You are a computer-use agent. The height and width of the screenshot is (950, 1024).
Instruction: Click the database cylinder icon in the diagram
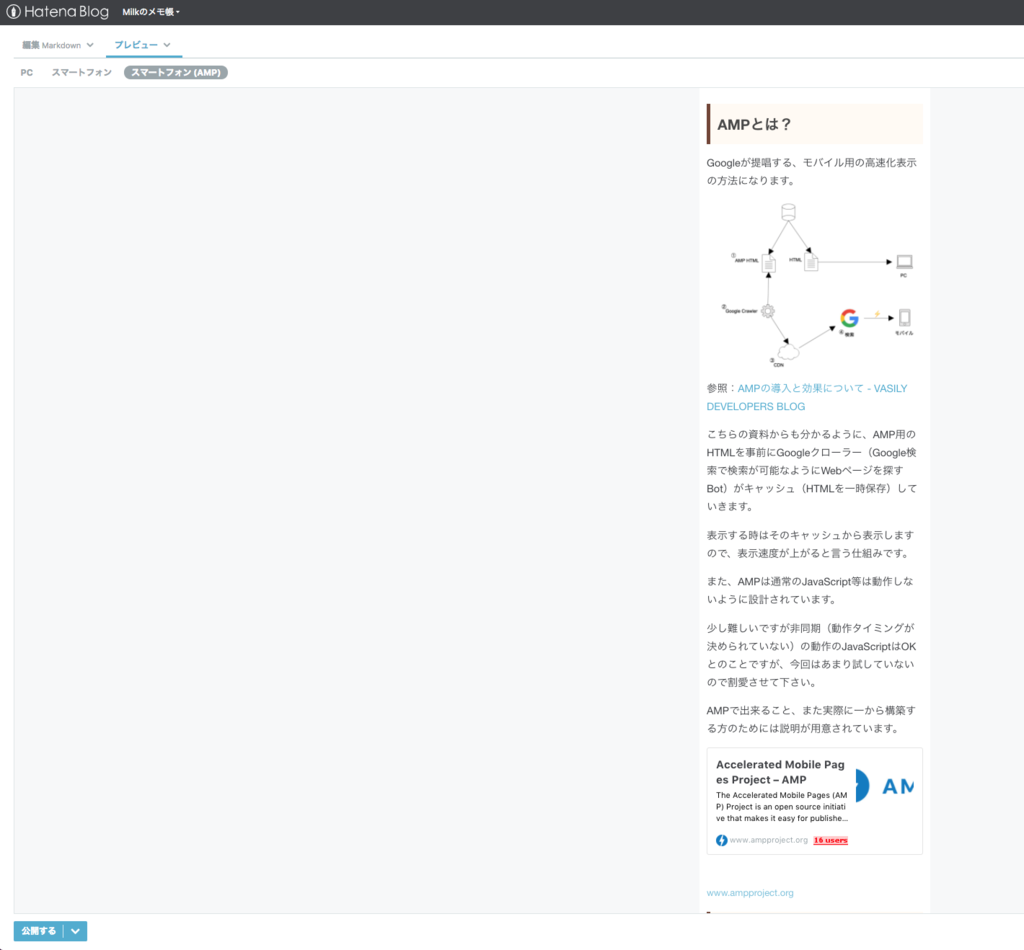tap(788, 212)
